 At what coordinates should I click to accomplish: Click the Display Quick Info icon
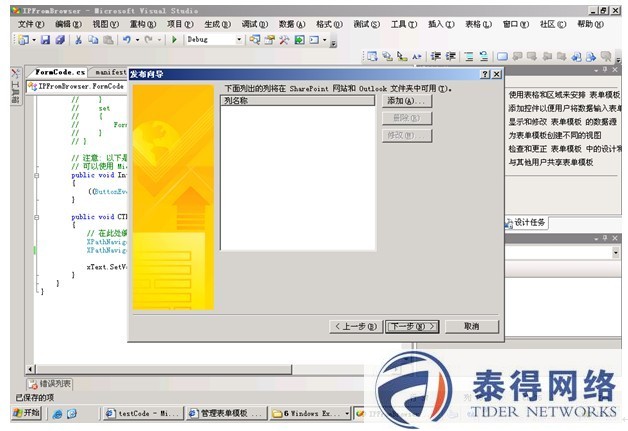tap(402, 56)
